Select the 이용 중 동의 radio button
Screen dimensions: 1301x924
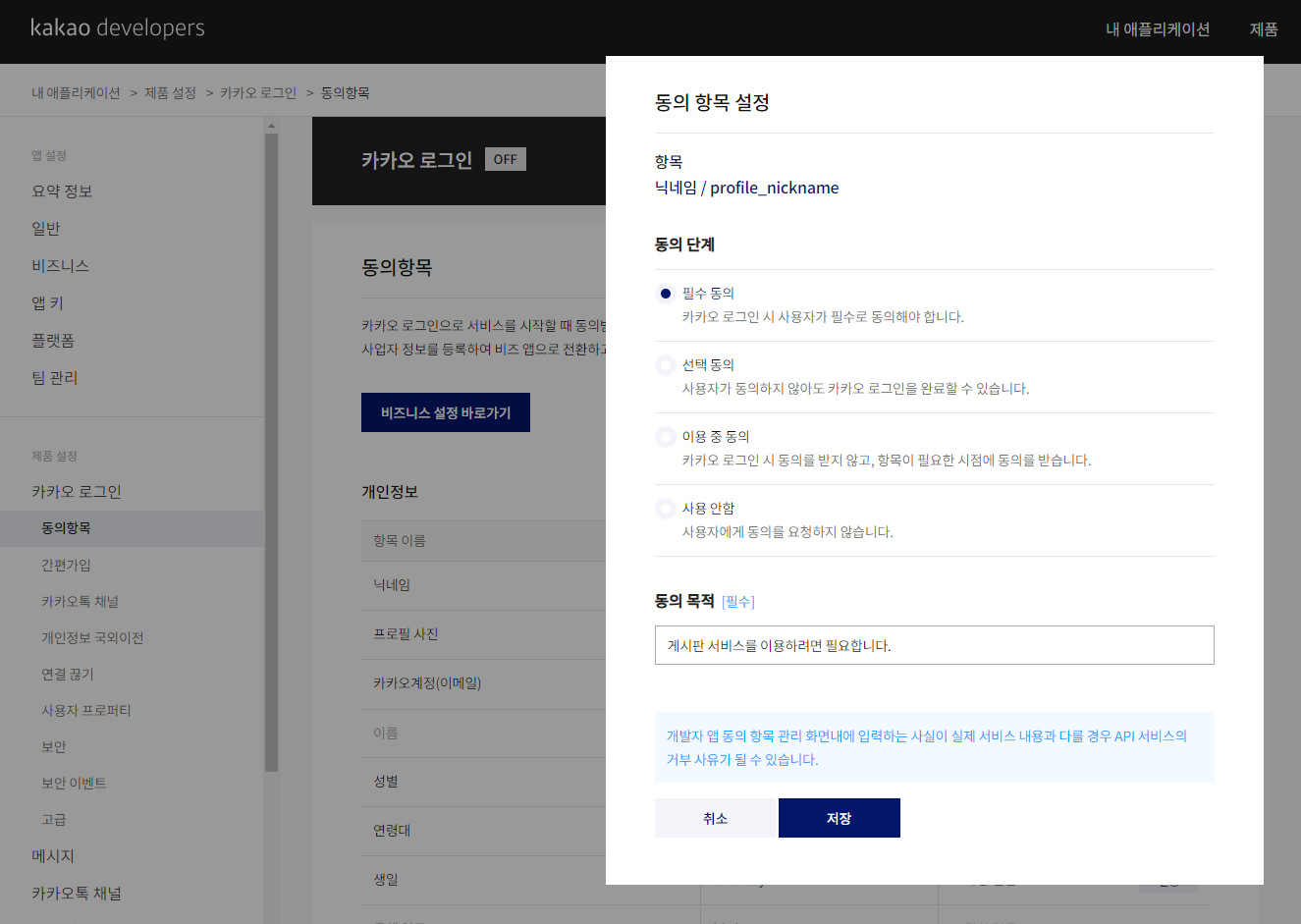tap(666, 437)
